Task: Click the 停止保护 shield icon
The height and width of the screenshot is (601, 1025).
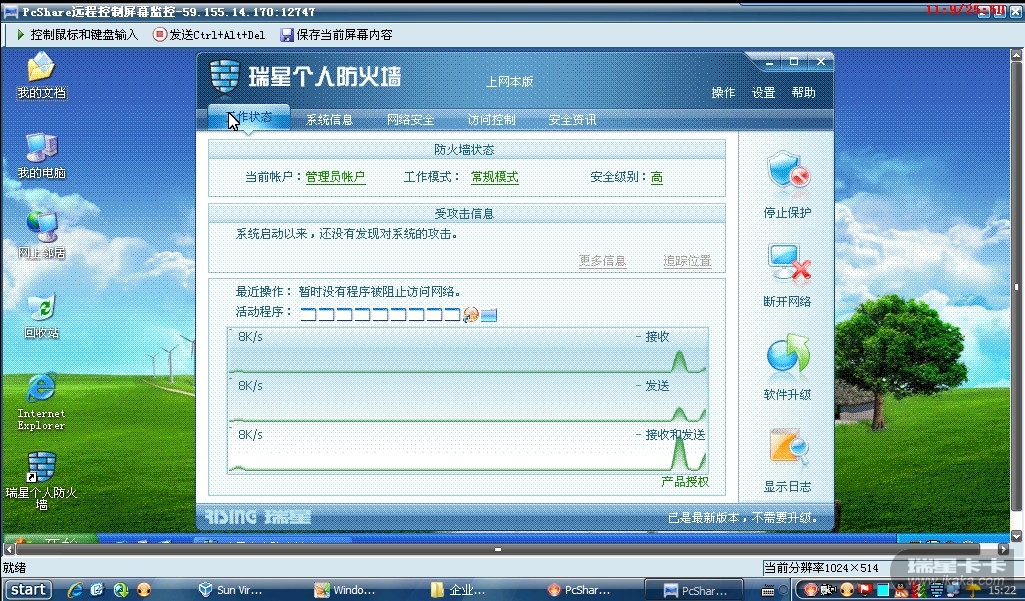Action: tap(788, 173)
